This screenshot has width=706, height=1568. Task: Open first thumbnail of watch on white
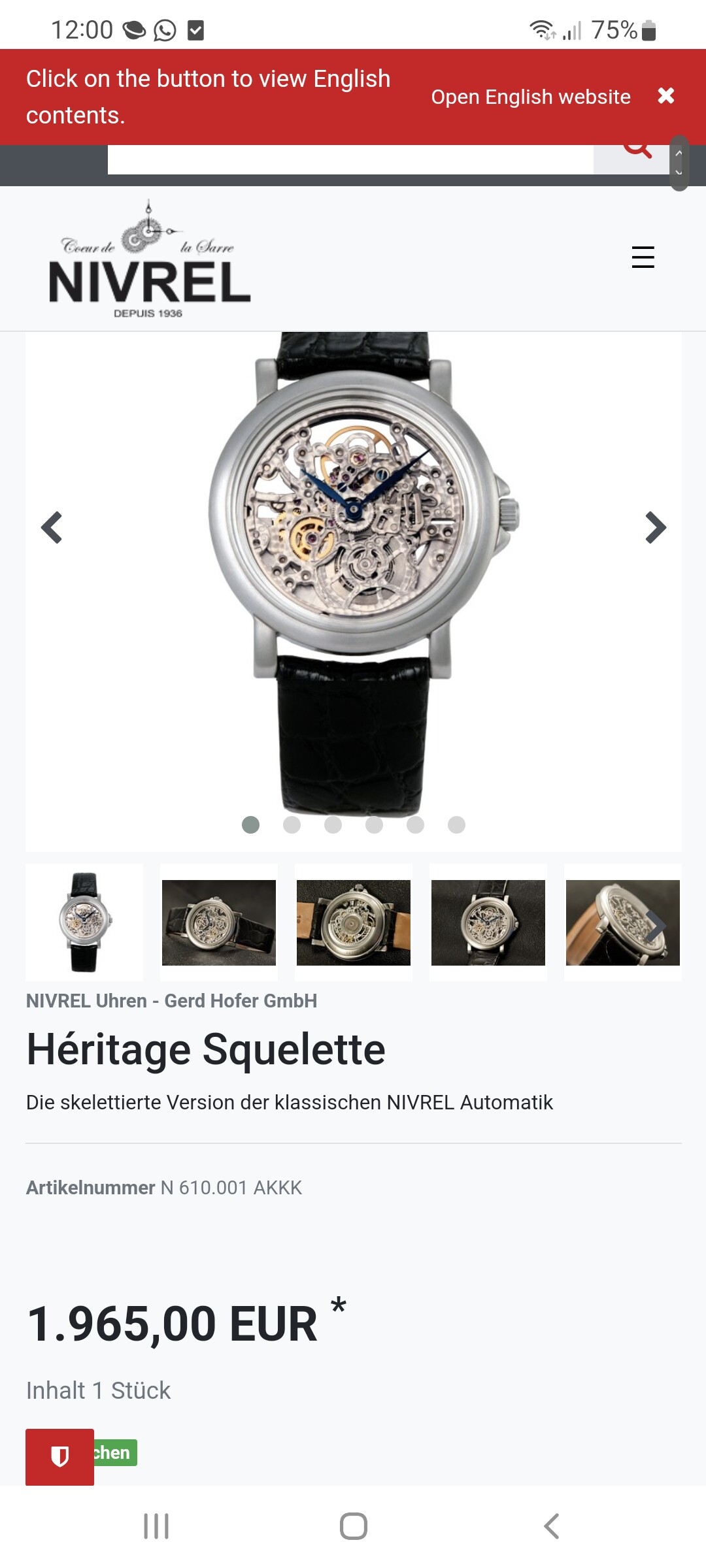[x=84, y=923]
